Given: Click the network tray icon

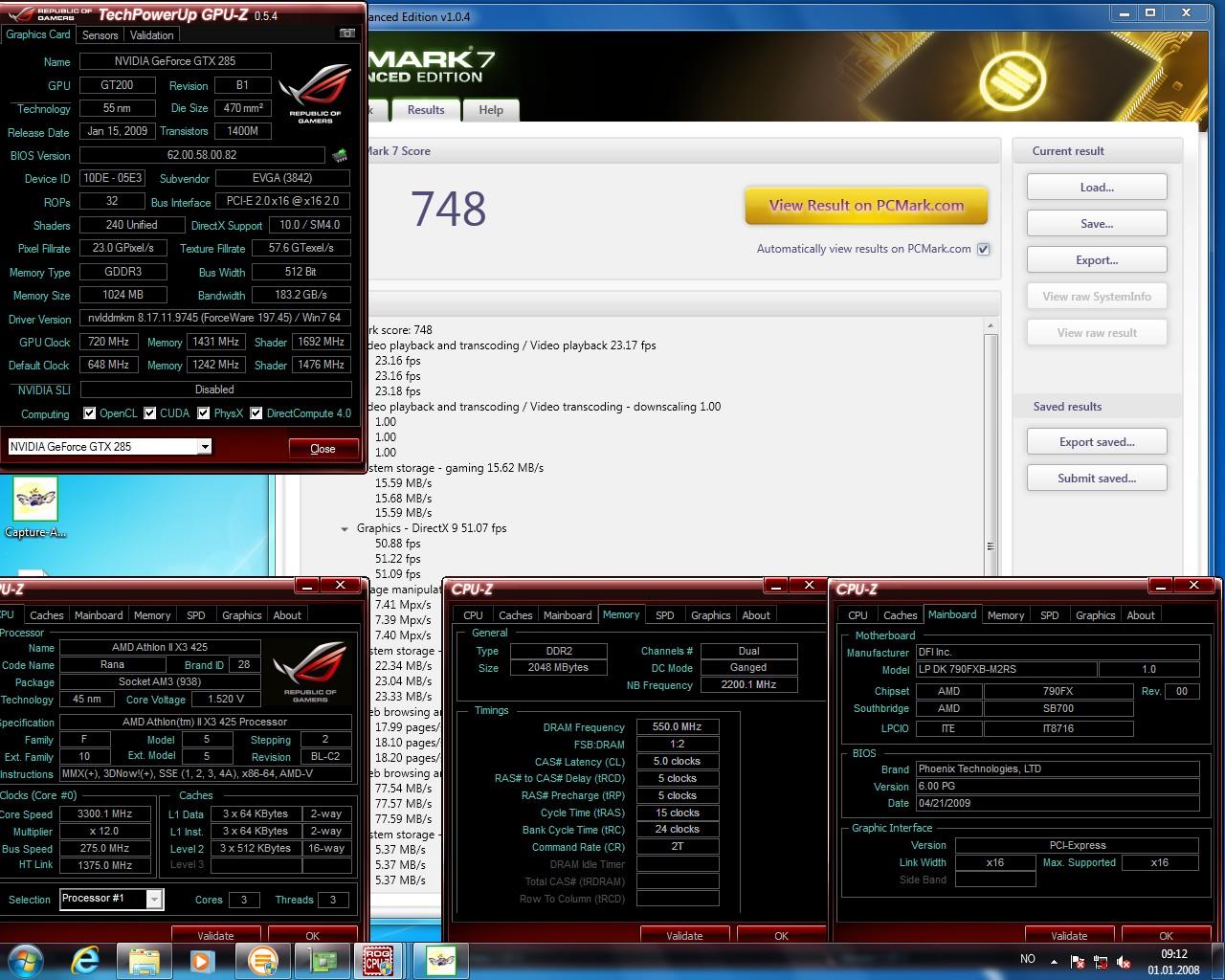Looking at the screenshot, I should [1101, 961].
